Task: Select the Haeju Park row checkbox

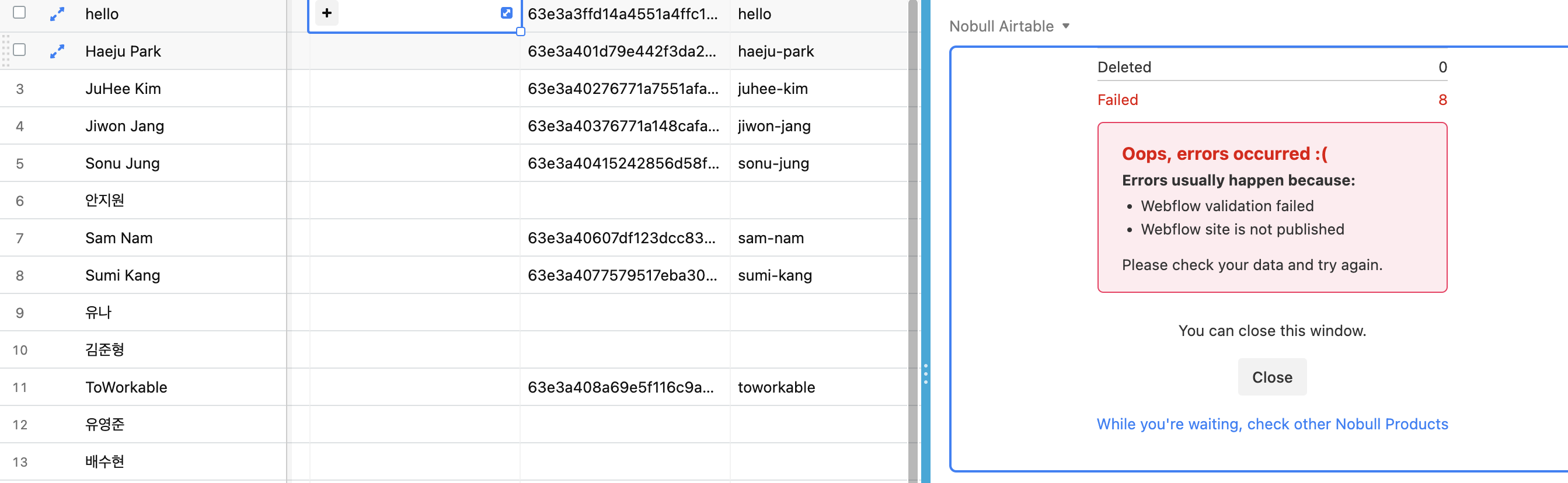Action: [x=19, y=49]
